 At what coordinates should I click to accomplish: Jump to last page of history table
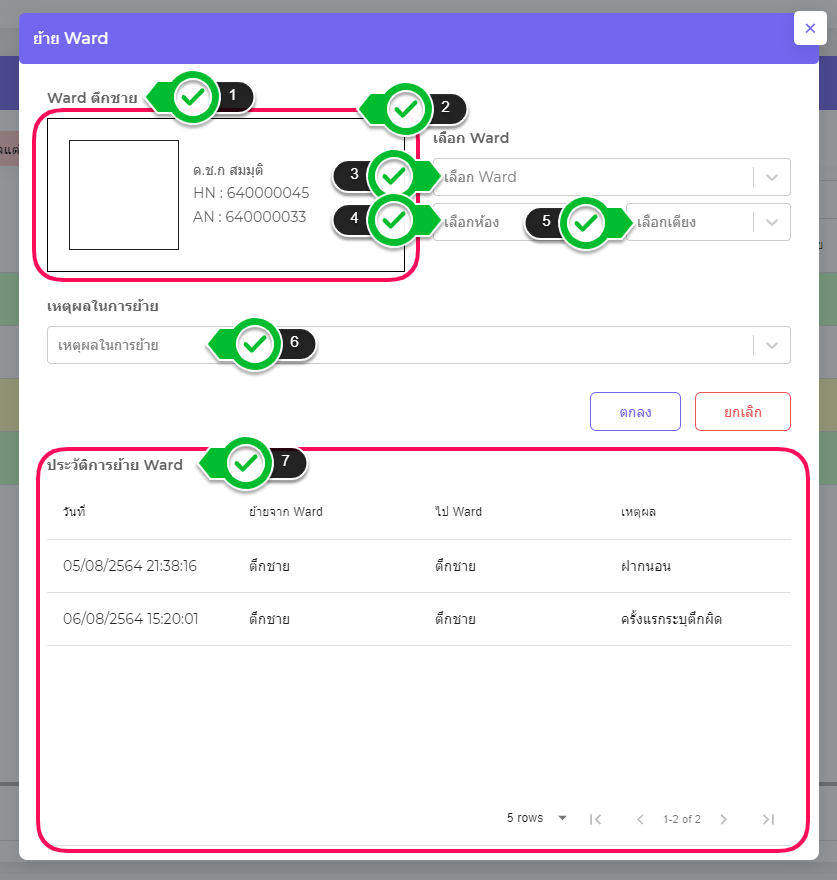[x=768, y=819]
